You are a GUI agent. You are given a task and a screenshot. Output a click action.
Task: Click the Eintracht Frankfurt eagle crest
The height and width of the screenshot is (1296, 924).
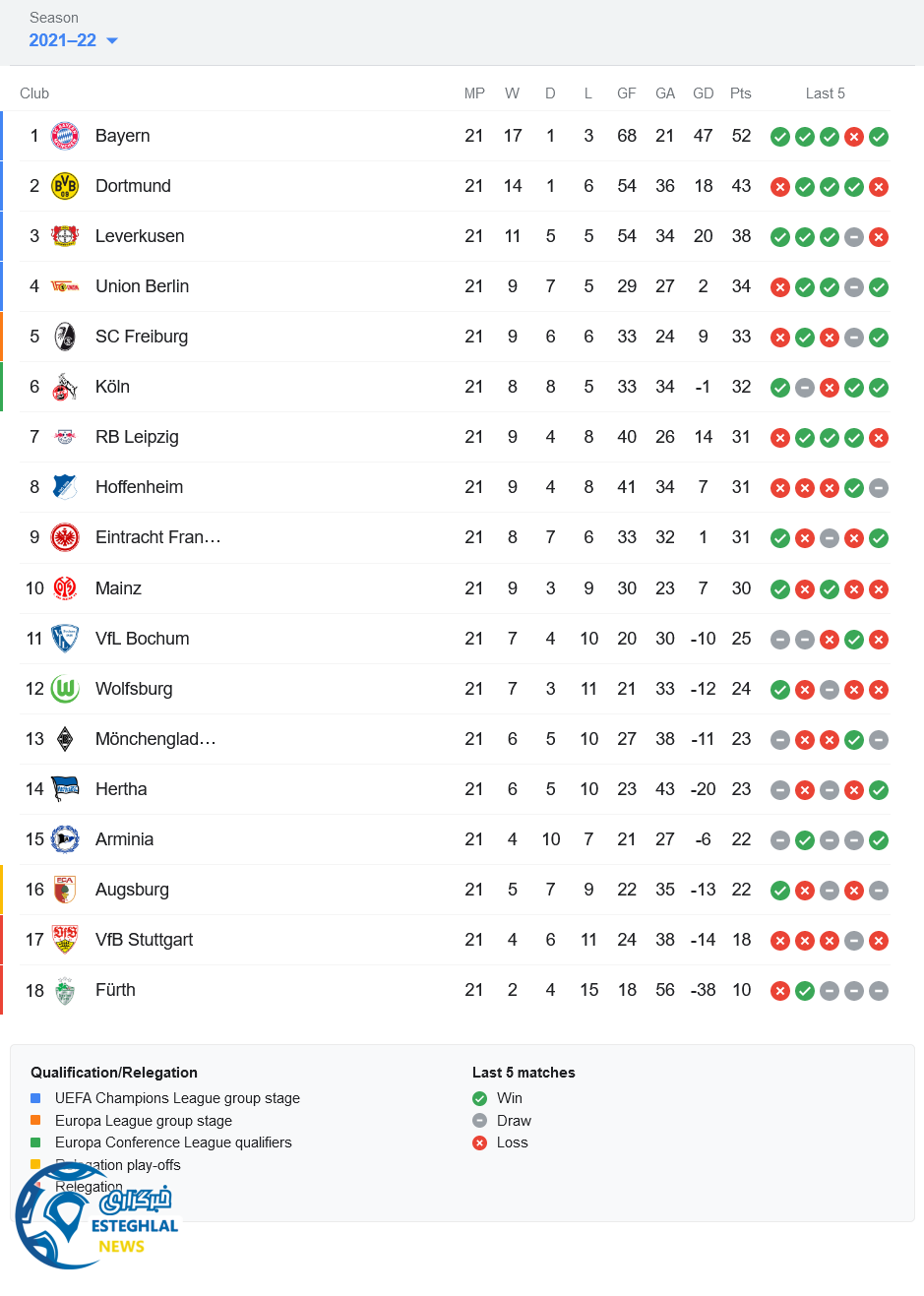point(65,537)
